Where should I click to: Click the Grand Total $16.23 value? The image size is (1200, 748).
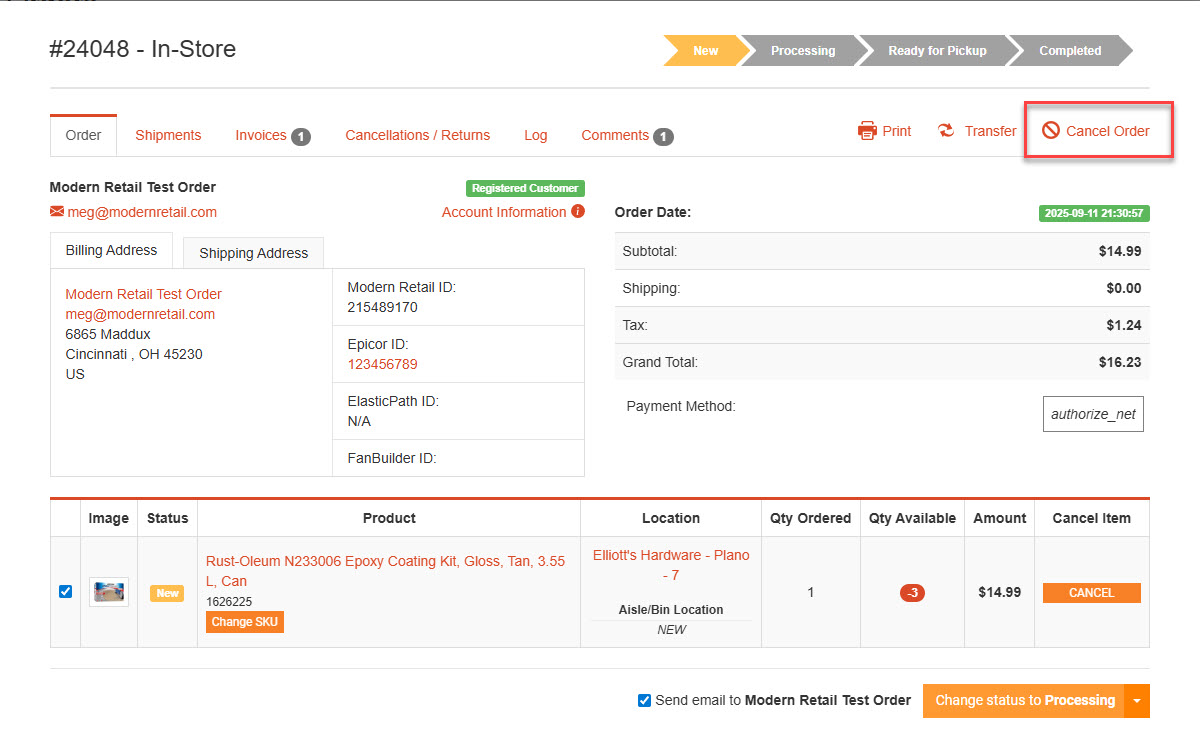tap(1120, 362)
